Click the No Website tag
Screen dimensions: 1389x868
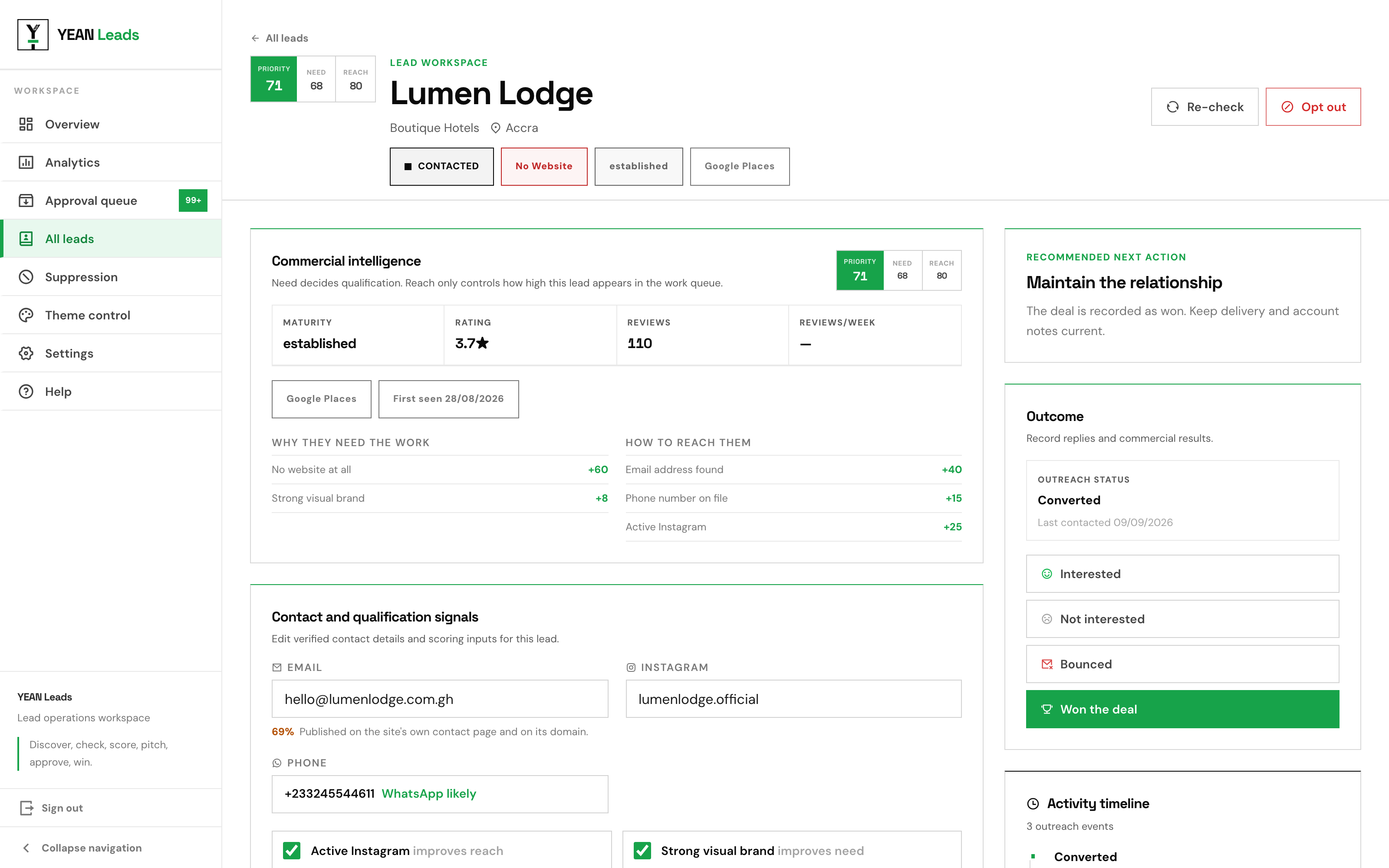coord(543,167)
